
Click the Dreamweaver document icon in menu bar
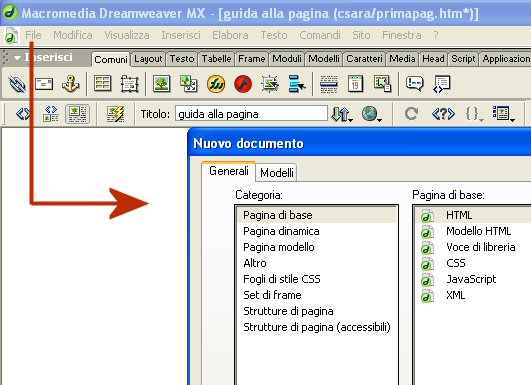coord(11,35)
